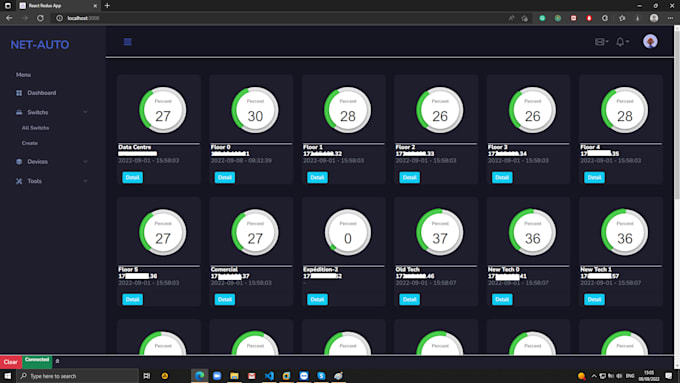Click the Floor 0 gauge showing 30
Screen dimensions: 680x383
[255, 110]
